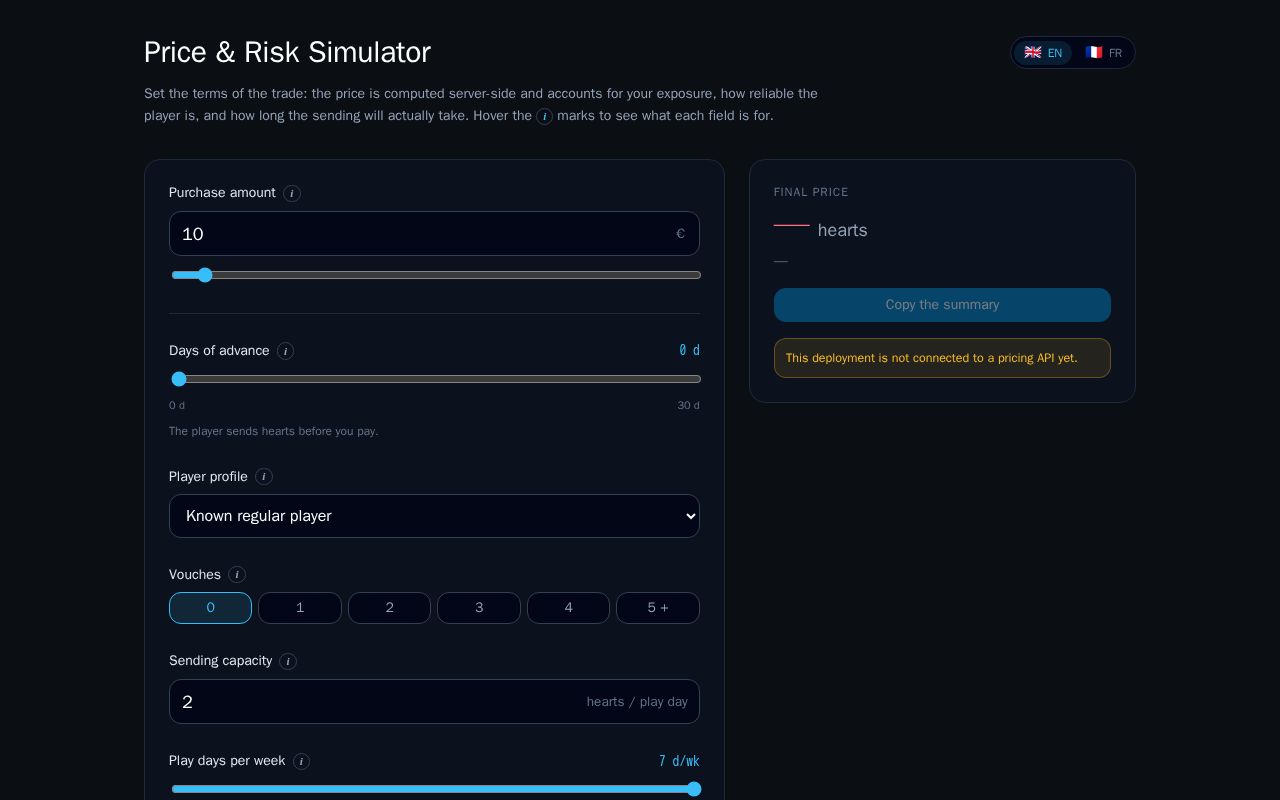Click the FINAL PRICE label
The width and height of the screenshot is (1280, 800).
811,192
